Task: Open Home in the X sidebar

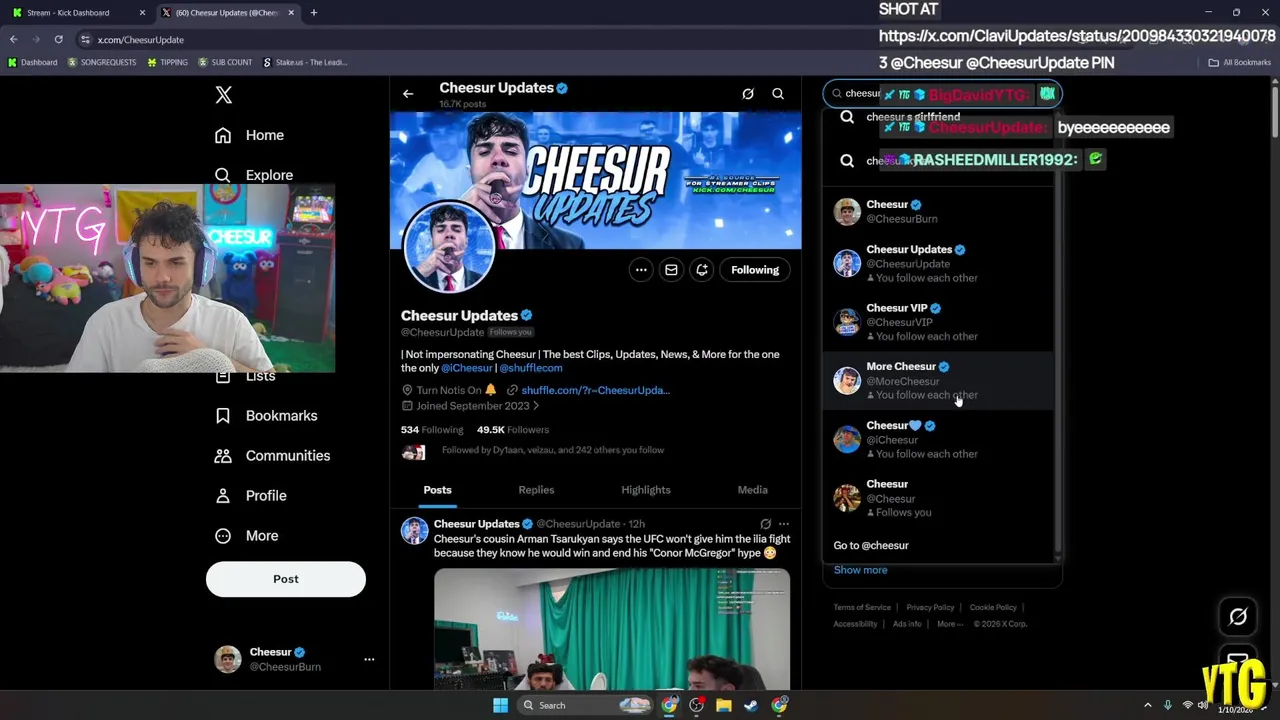Action: point(250,135)
